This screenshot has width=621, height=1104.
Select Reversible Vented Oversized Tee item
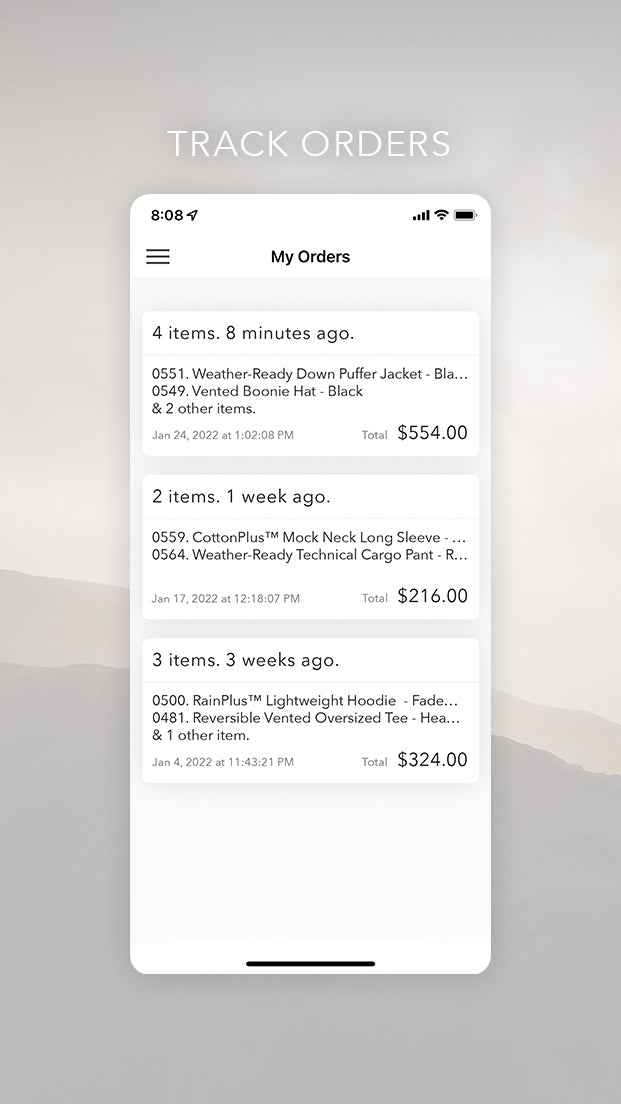pyautogui.click(x=305, y=718)
